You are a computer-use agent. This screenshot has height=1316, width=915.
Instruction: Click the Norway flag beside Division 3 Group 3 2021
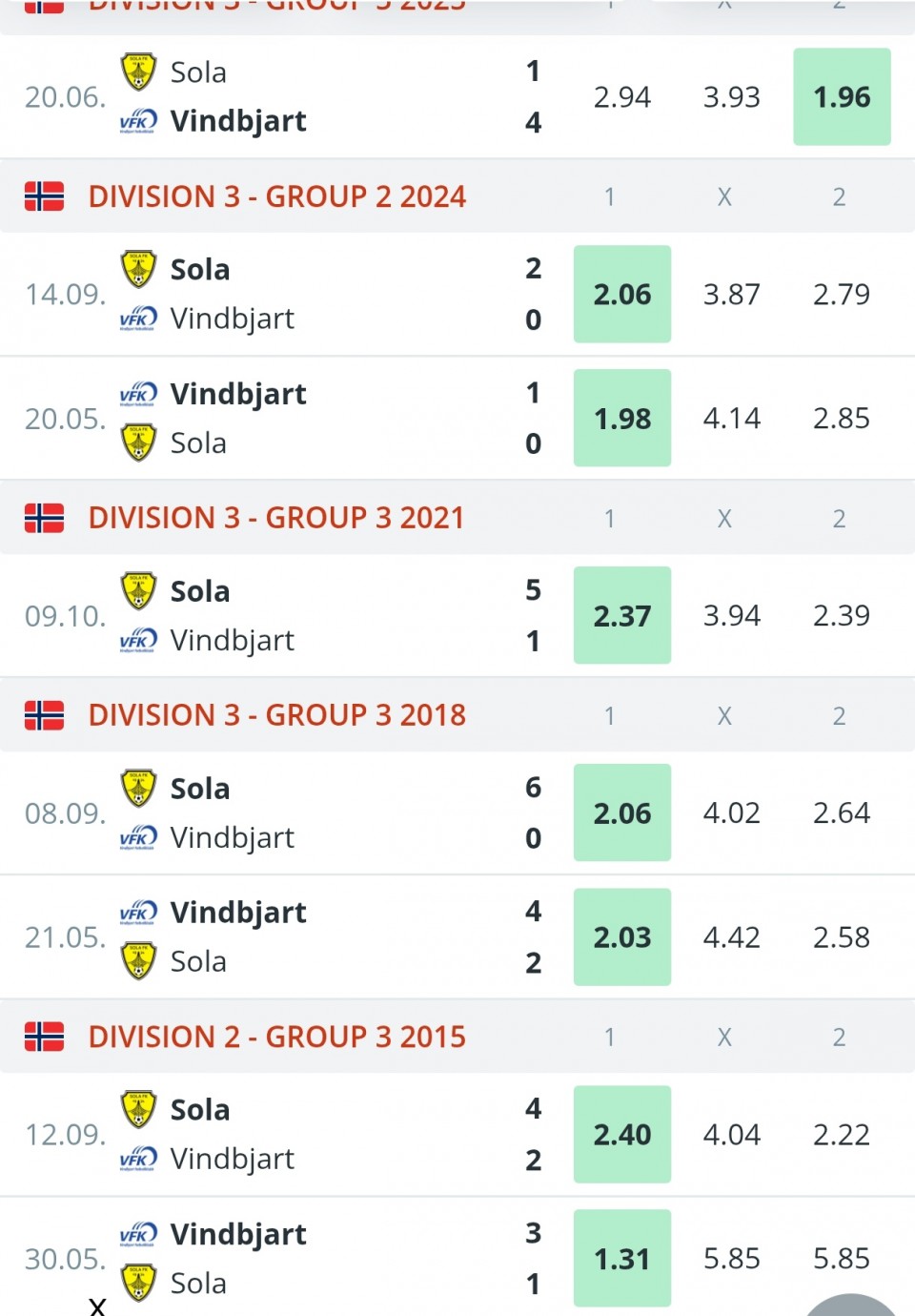pos(44,518)
